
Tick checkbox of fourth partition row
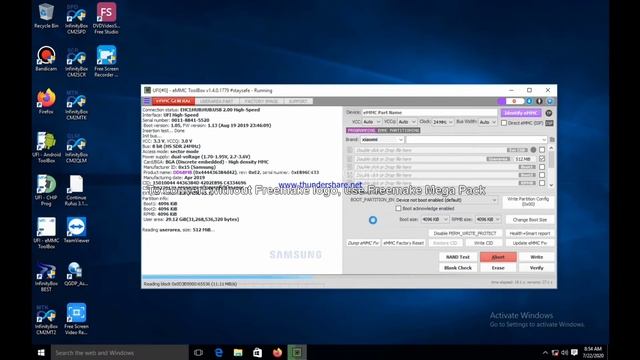542,175
